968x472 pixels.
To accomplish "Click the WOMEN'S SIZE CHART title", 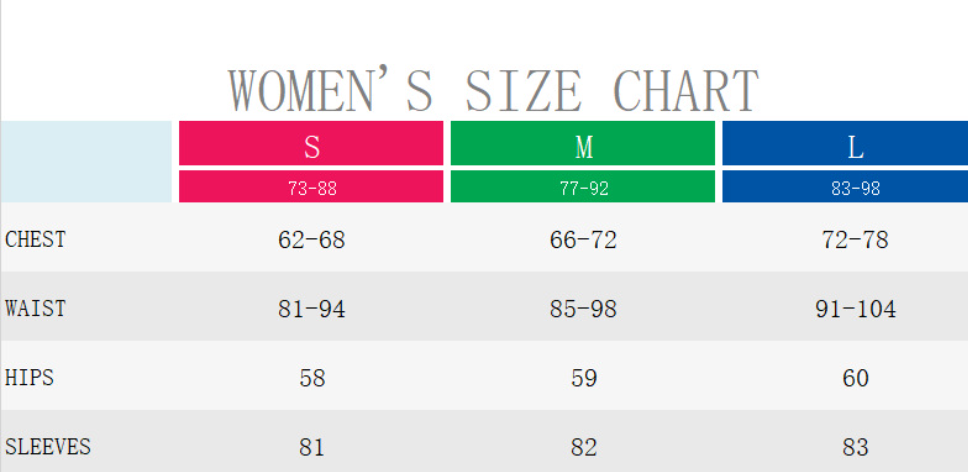I will point(493,91).
